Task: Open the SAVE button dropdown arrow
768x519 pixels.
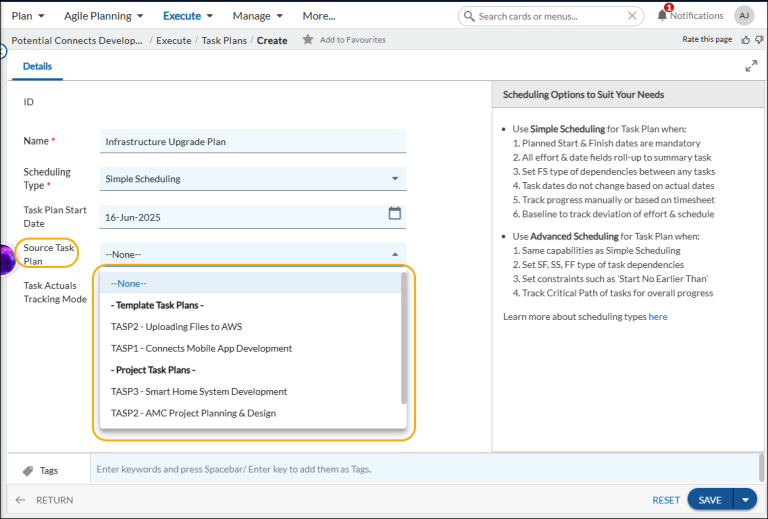Action: (745, 500)
